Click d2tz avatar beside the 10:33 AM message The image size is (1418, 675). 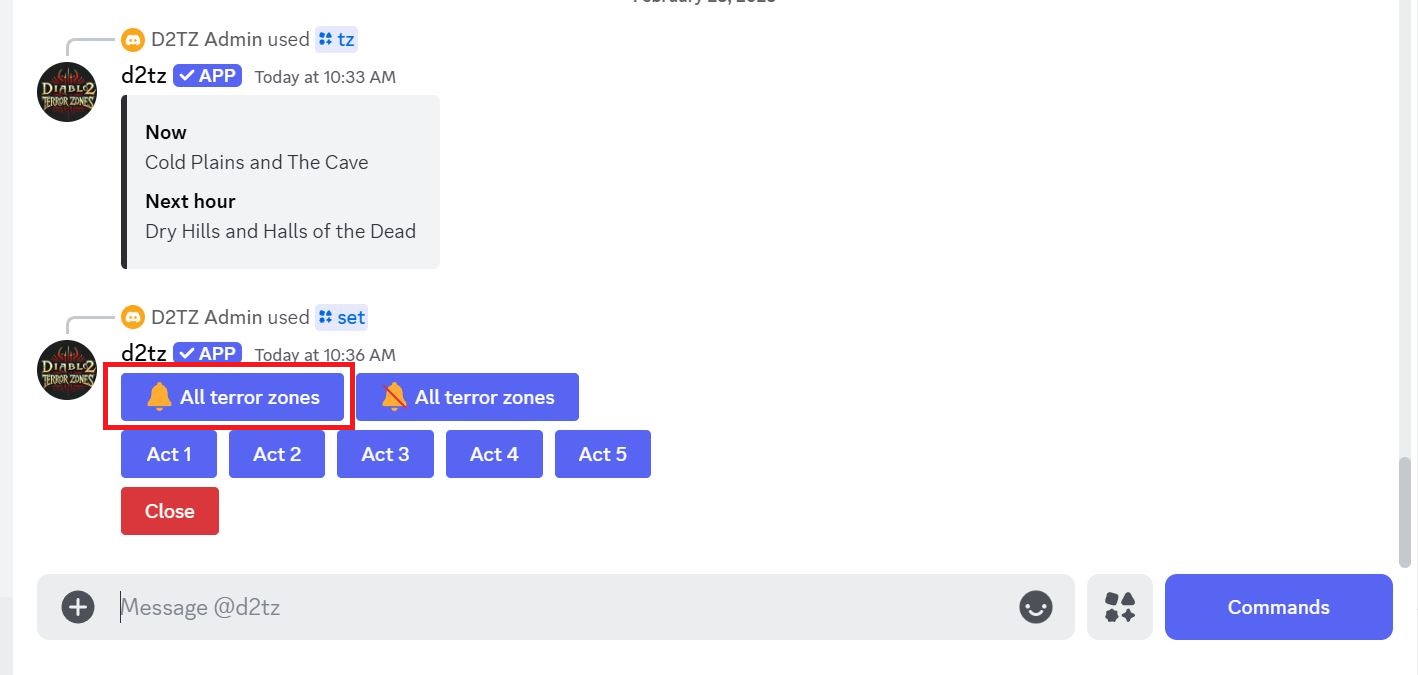pyautogui.click(x=67, y=92)
